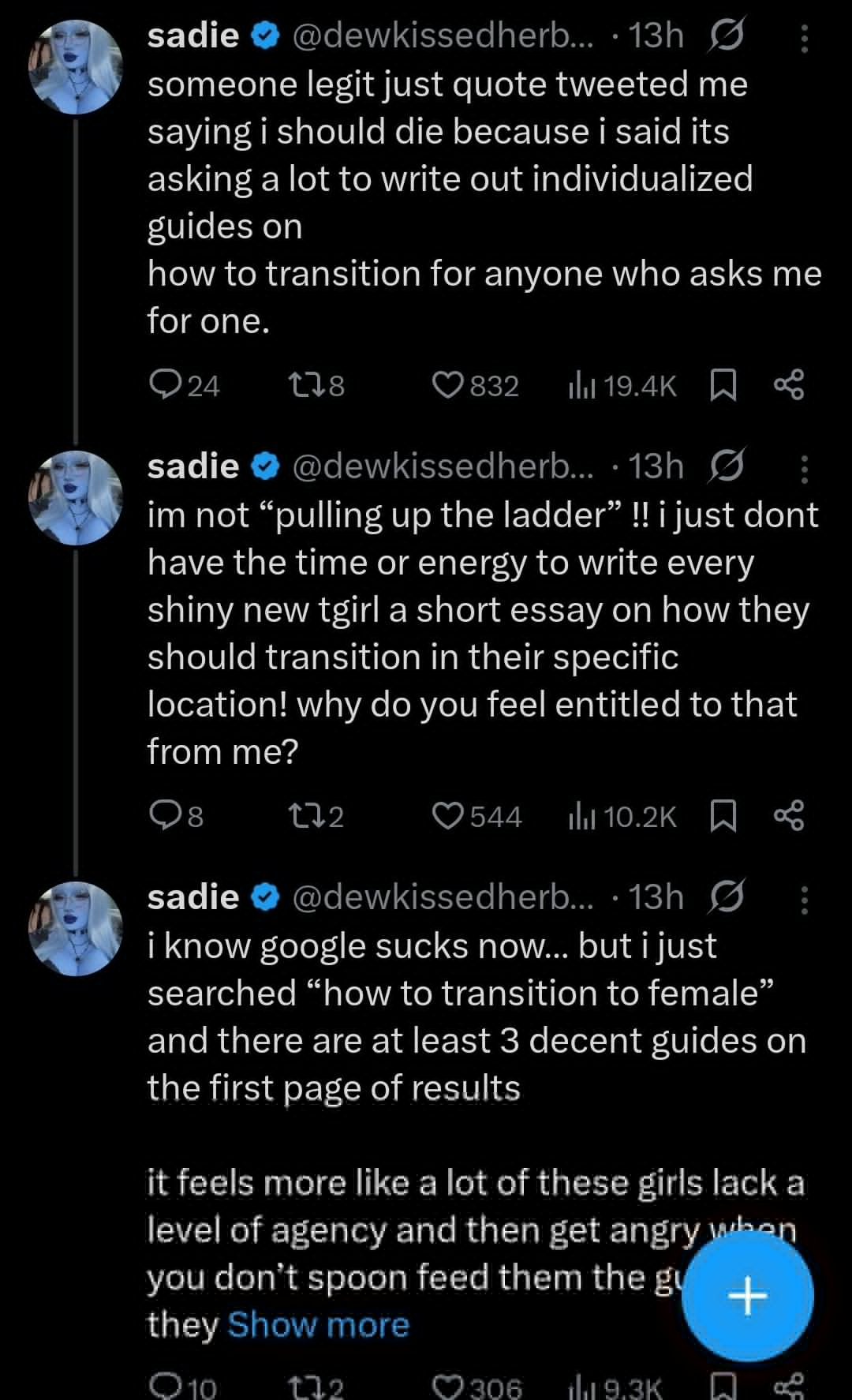
Task: Open sadie's avatar on the google tweet
Action: [x=77, y=929]
